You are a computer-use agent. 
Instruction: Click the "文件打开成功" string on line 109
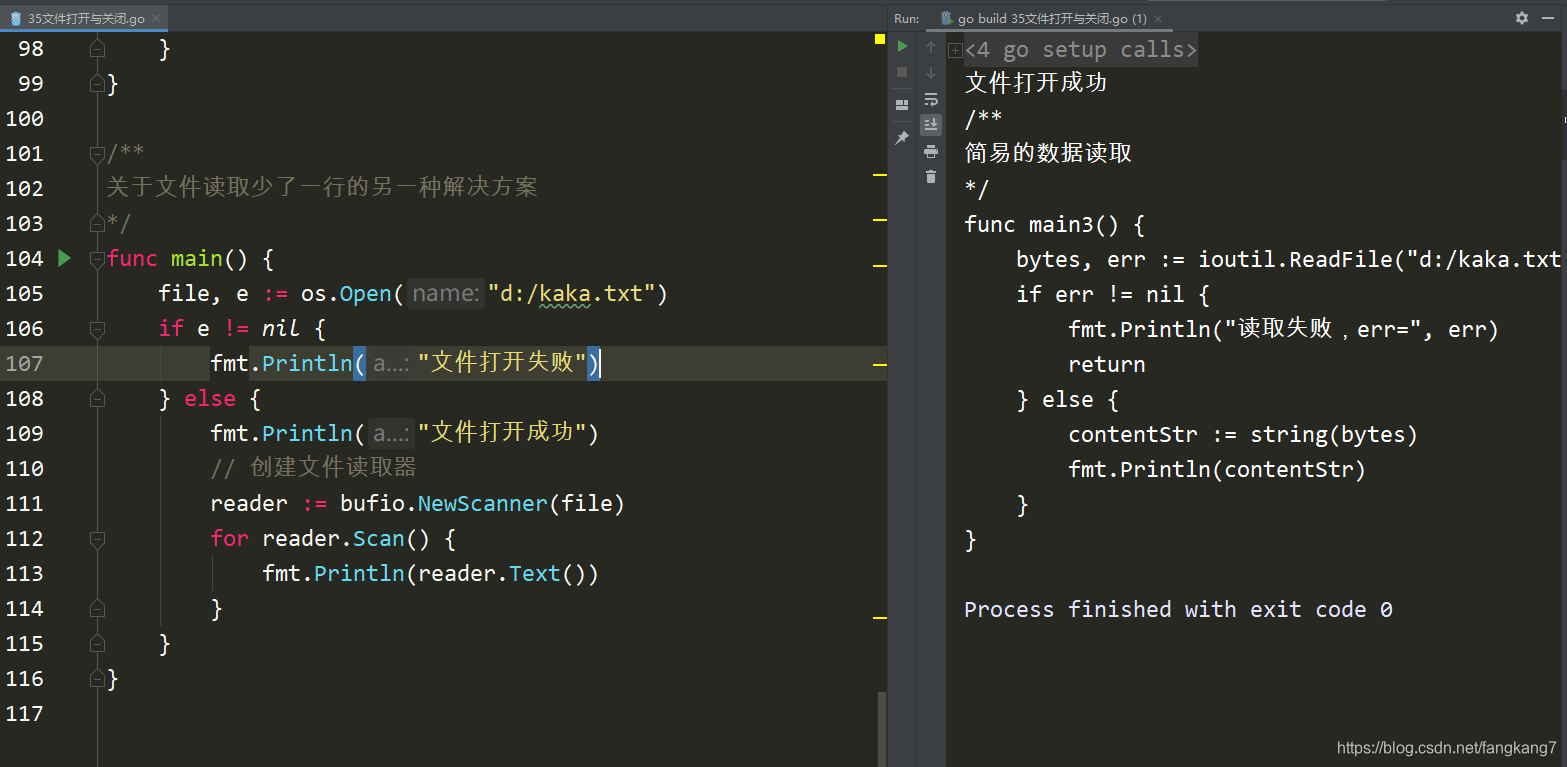coord(502,433)
